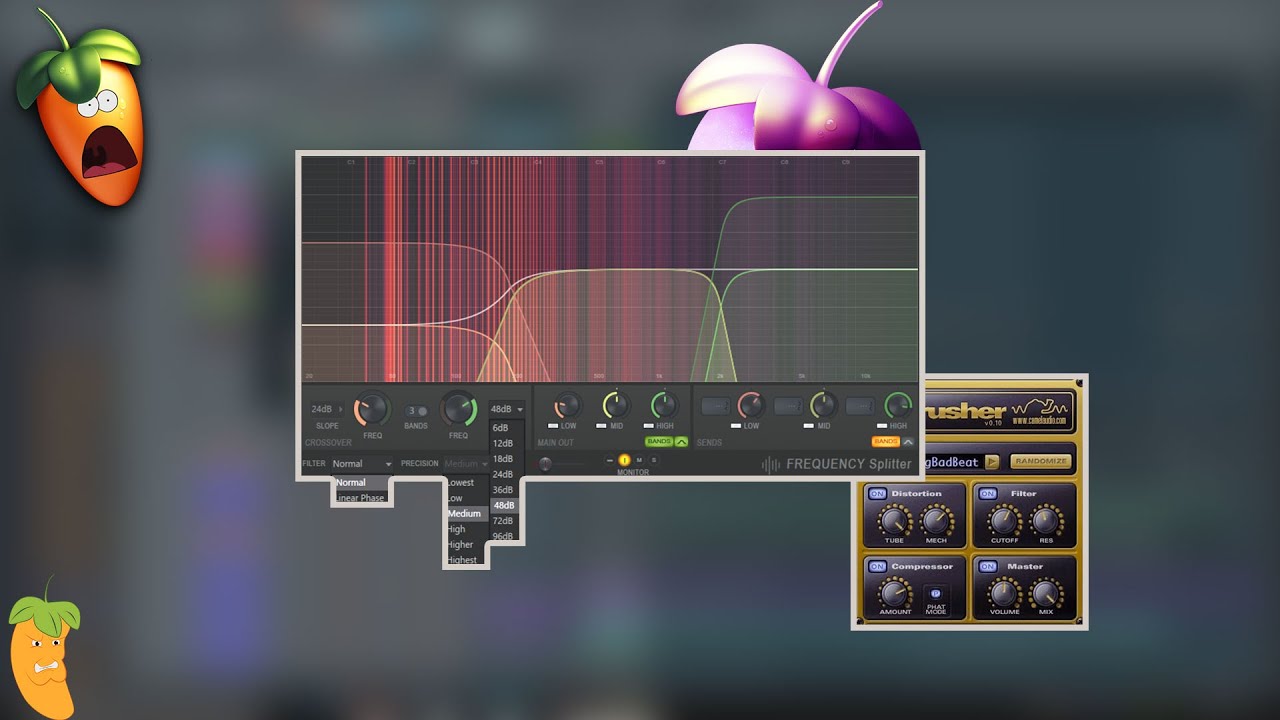Click the Main Out MID level knob
Viewport: 1280px width, 720px height.
point(615,405)
